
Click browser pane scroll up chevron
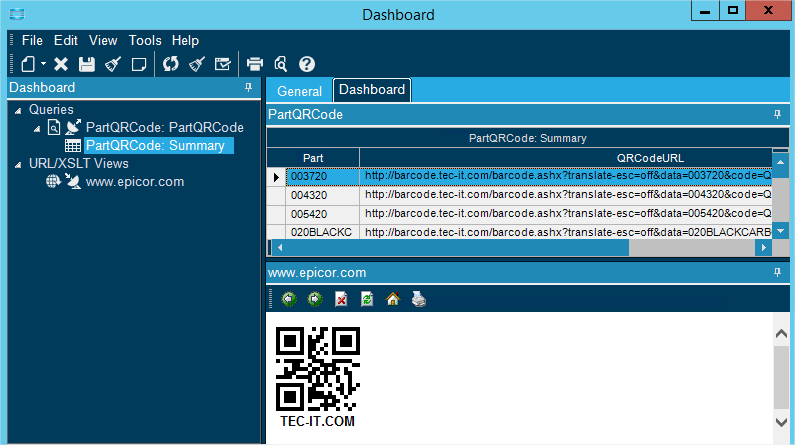coord(781,333)
